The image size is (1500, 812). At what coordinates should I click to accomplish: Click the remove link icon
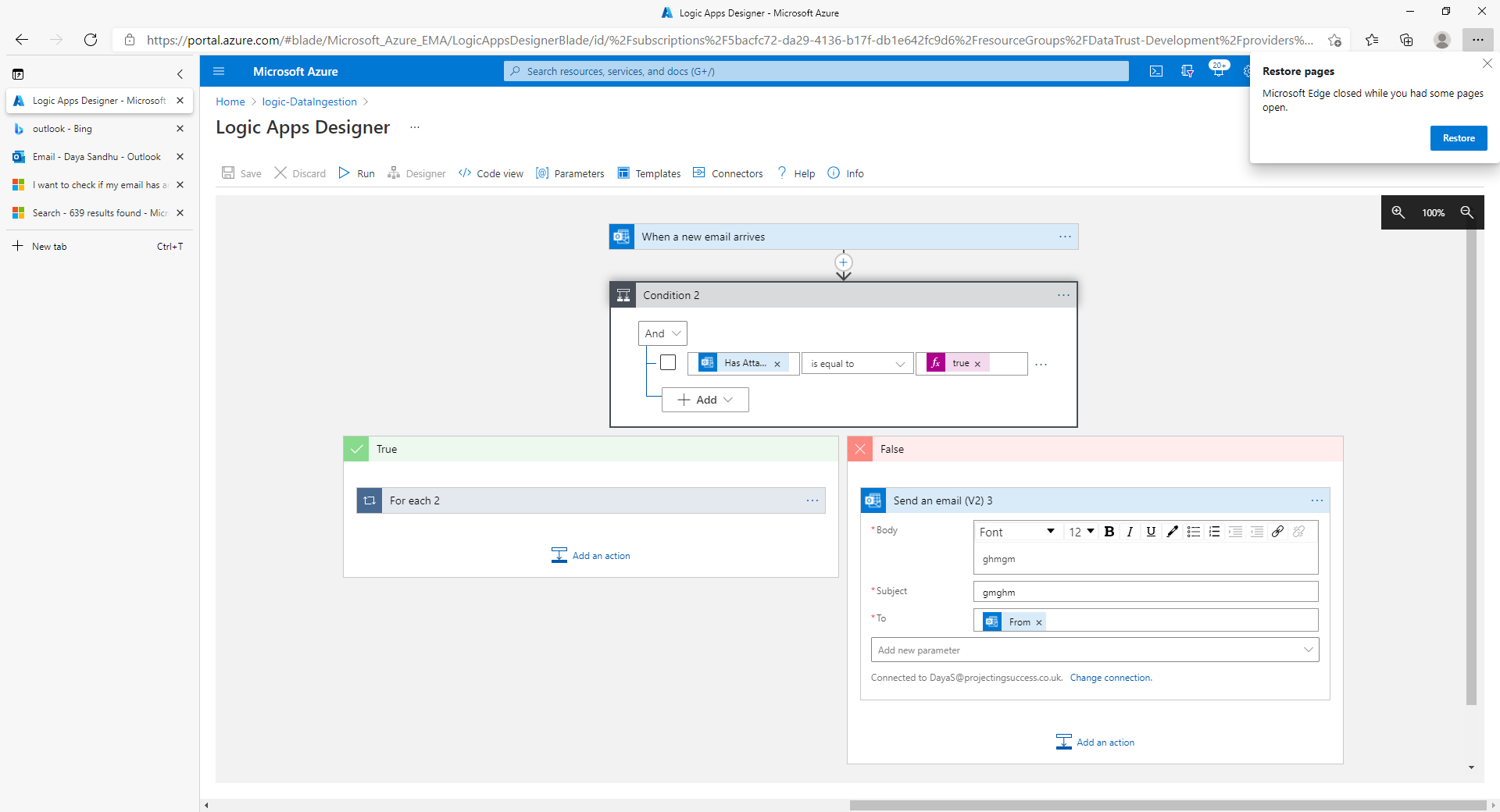(x=1298, y=532)
